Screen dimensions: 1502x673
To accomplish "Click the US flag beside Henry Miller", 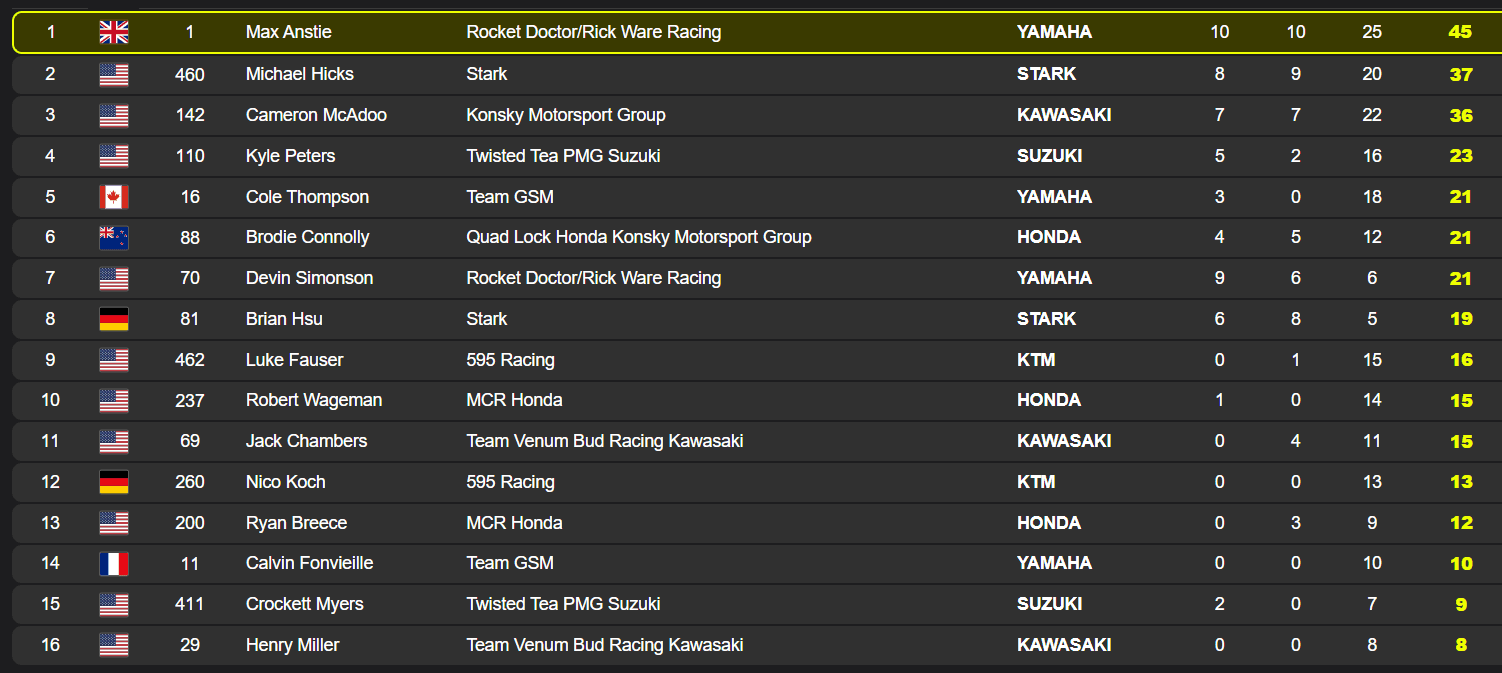I will [x=114, y=645].
